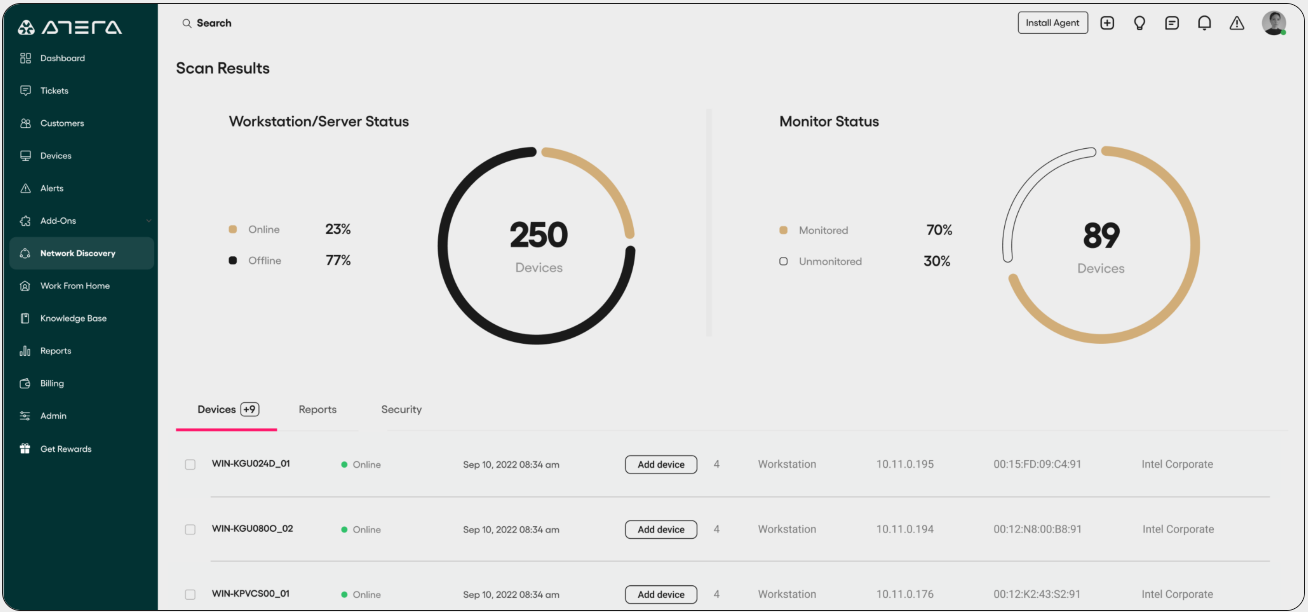Open the chat message icon in header
The image size is (1308, 612).
click(1172, 23)
